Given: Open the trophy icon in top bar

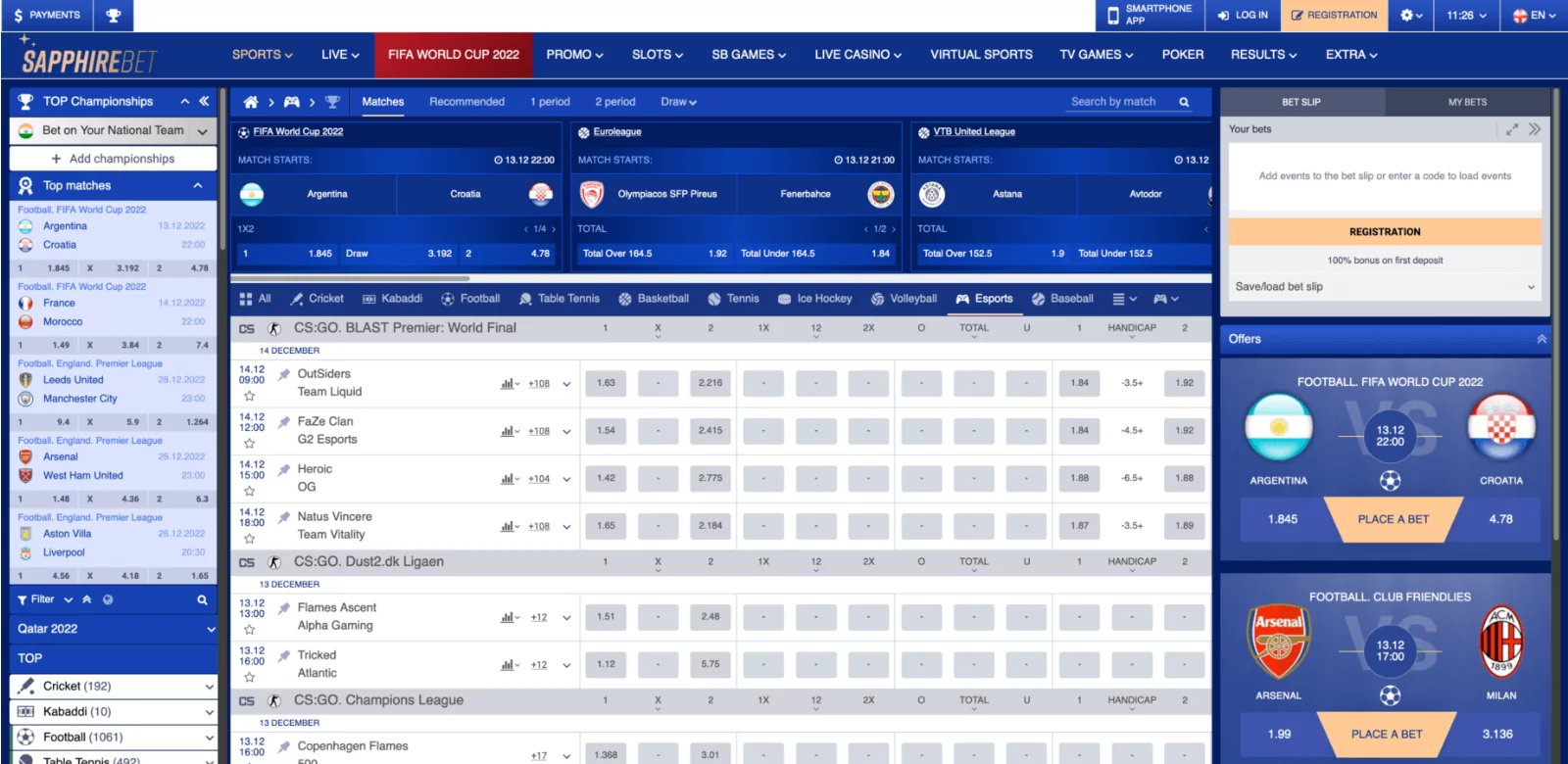Looking at the screenshot, I should coord(113,15).
